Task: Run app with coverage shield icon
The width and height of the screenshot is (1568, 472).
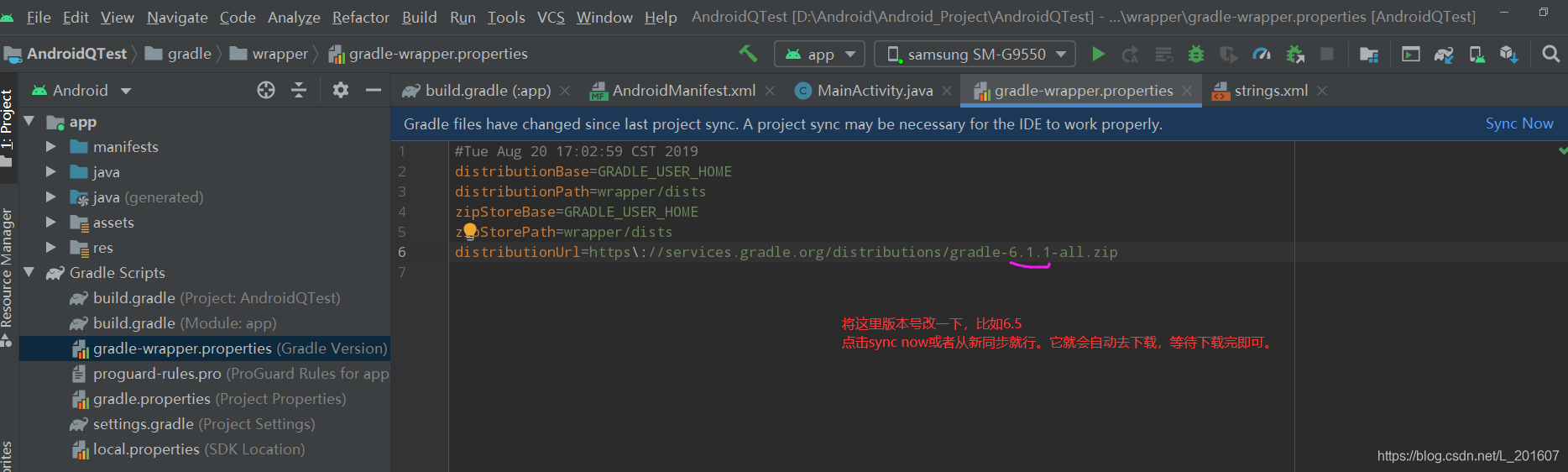Action: point(1228,55)
